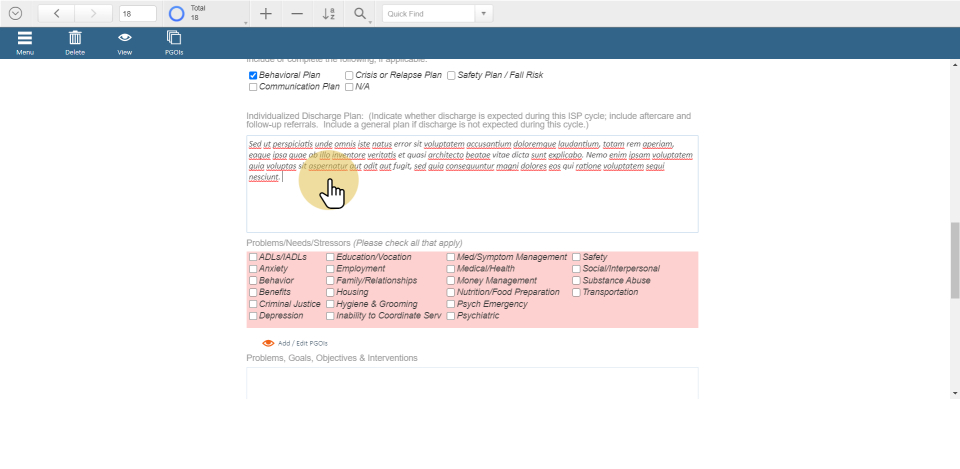Viewport: 960px width, 469px height.
Task: Click the sort records A-Z icon
Action: pos(329,14)
